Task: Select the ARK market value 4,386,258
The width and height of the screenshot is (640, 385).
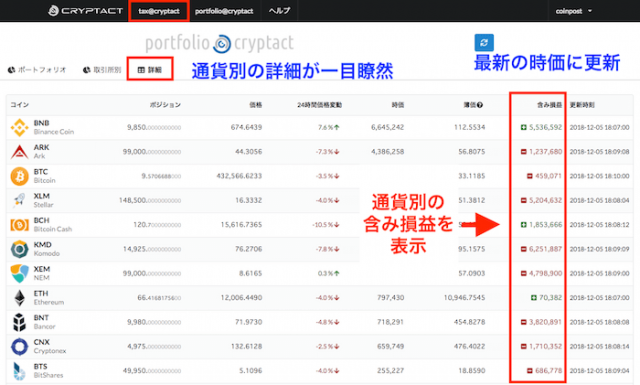Action: (x=387, y=151)
